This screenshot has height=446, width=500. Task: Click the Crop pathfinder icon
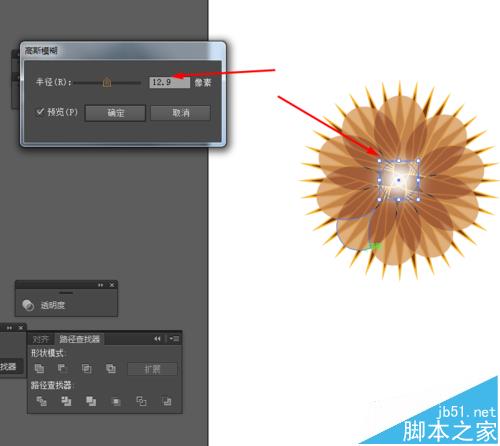(116, 401)
